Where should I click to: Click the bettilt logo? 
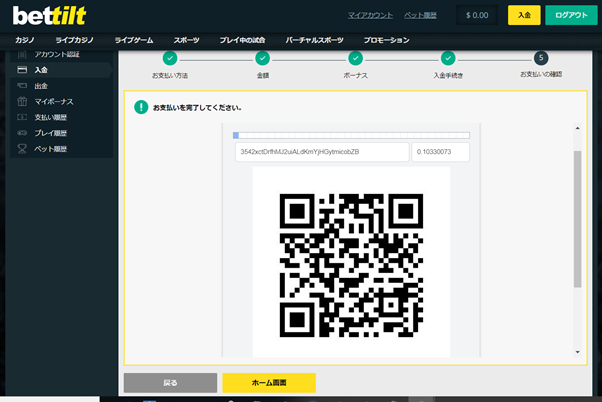tap(50, 16)
